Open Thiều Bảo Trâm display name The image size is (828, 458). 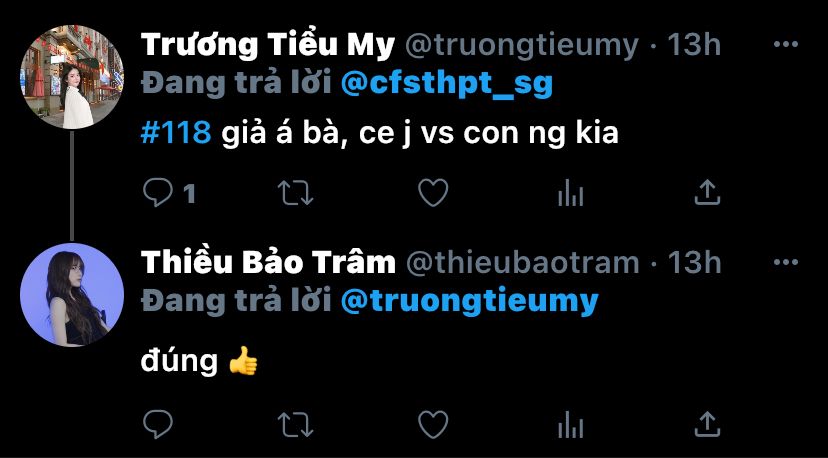pos(268,263)
